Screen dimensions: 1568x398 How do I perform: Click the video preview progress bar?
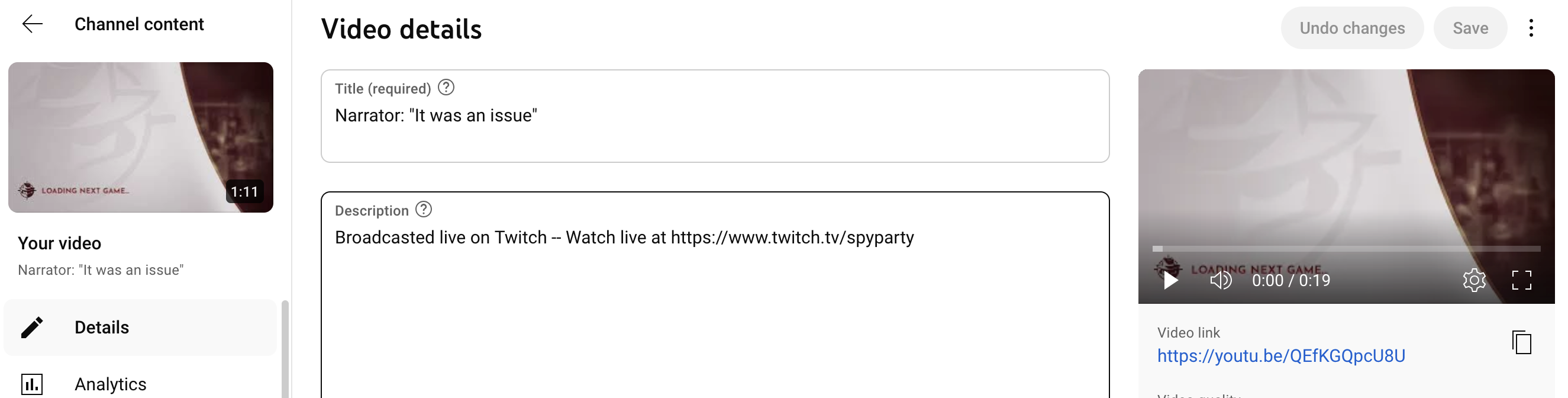[1346, 249]
